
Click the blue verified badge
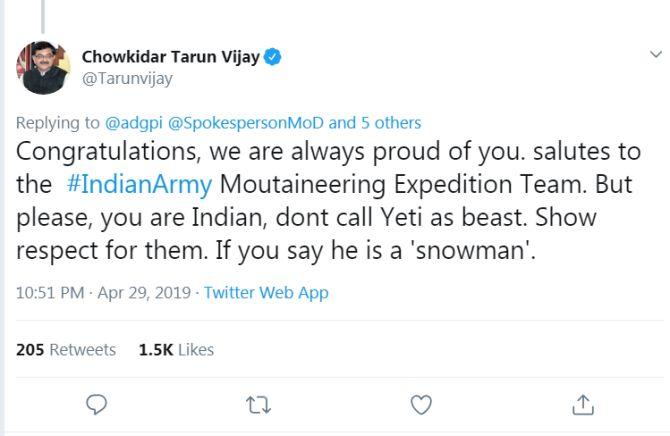(272, 56)
